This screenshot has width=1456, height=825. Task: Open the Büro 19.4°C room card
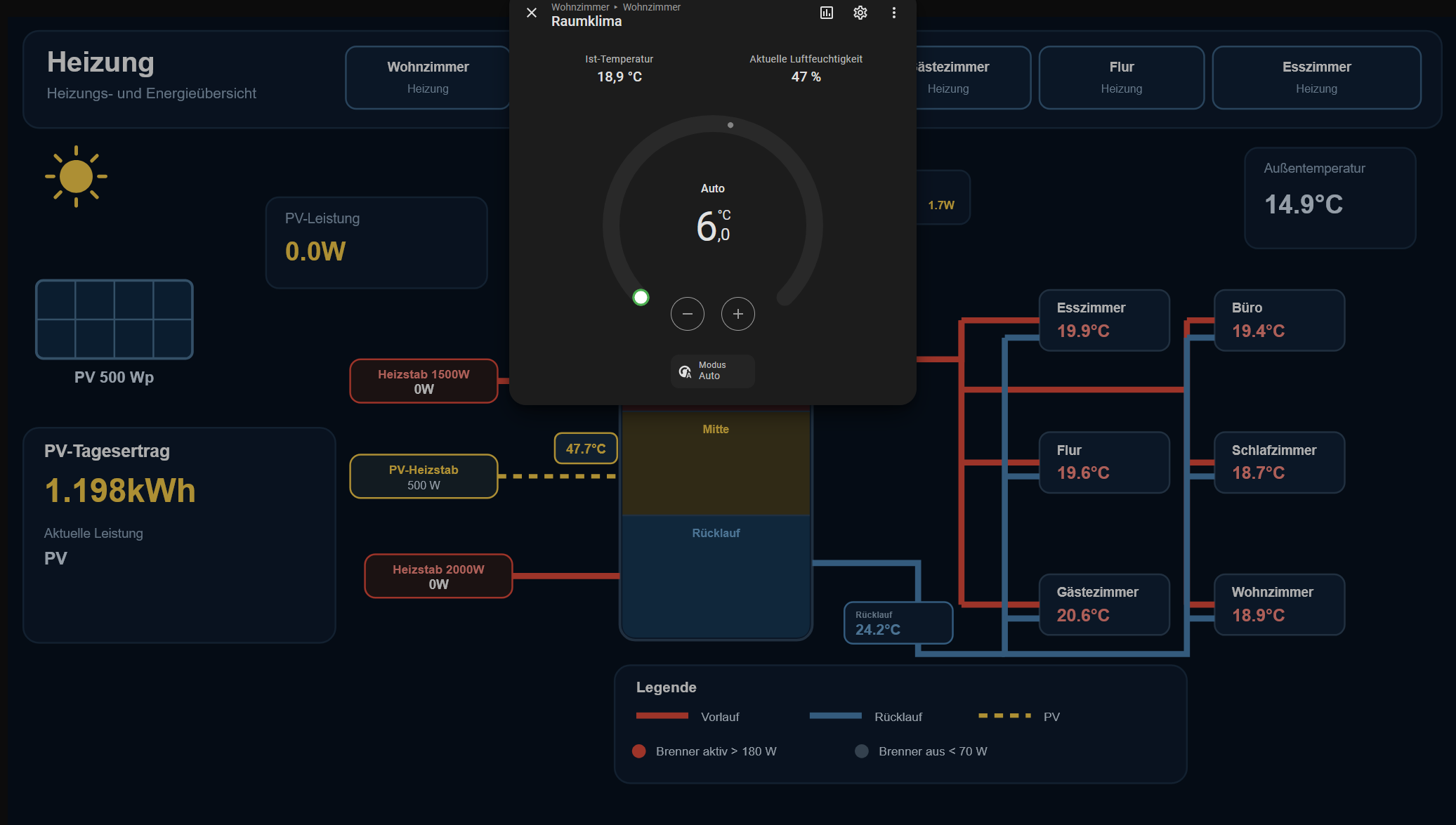pos(1280,320)
